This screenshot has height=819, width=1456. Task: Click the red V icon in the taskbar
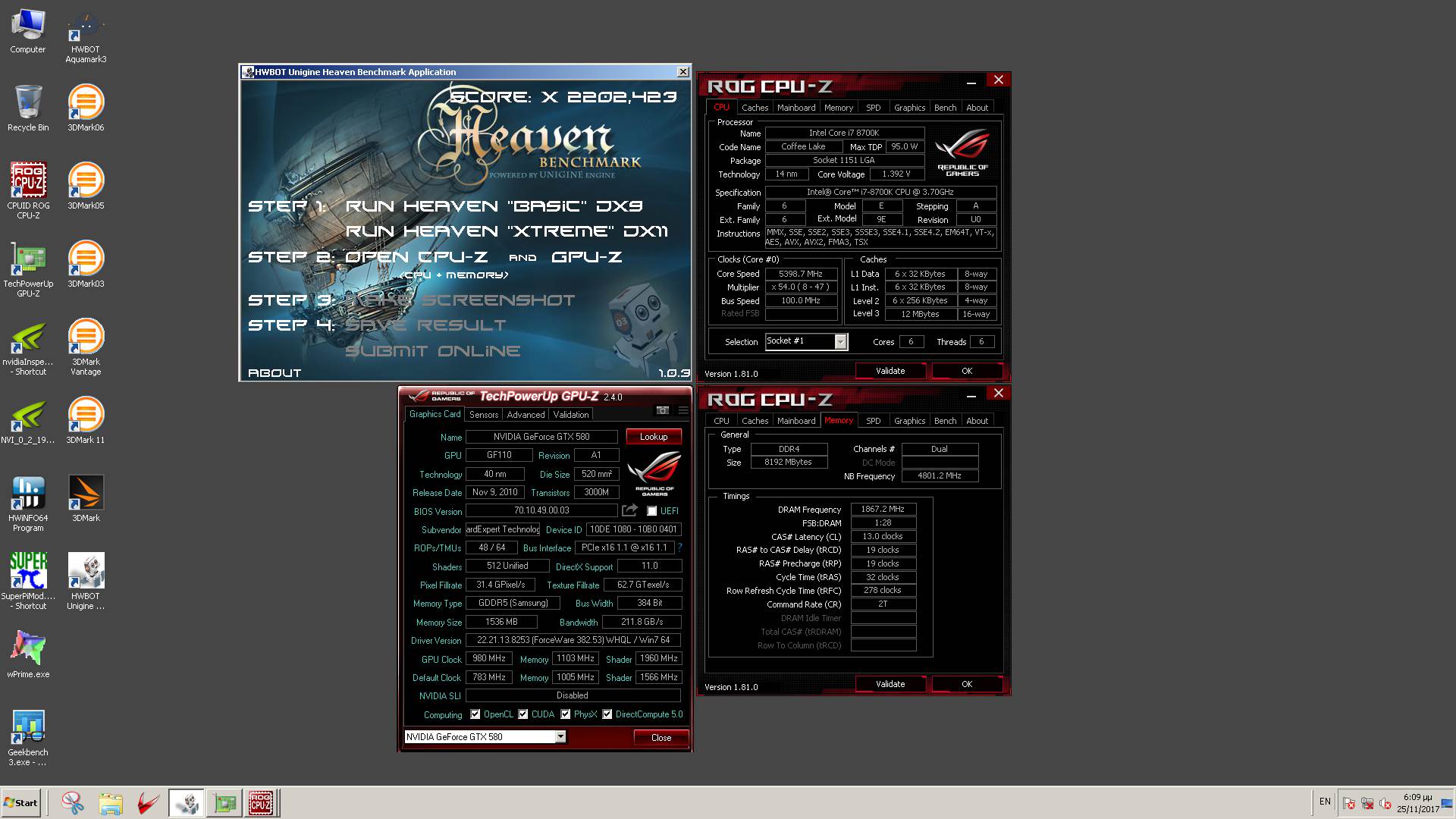[x=149, y=803]
